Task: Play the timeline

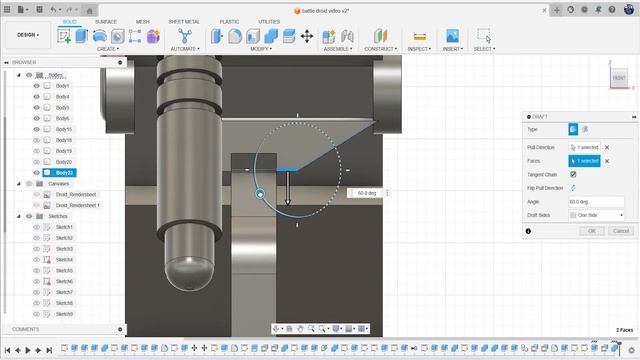Action: coord(28,350)
